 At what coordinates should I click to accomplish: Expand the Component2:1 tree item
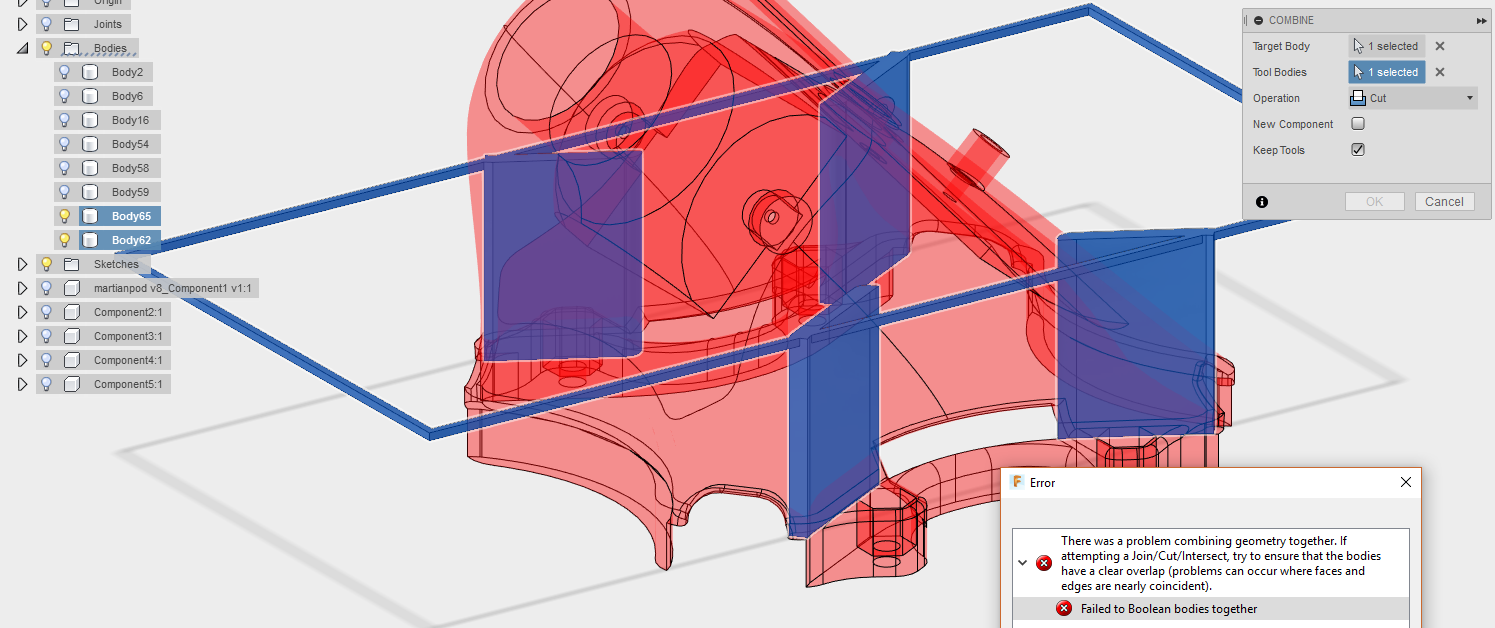click(x=21, y=311)
